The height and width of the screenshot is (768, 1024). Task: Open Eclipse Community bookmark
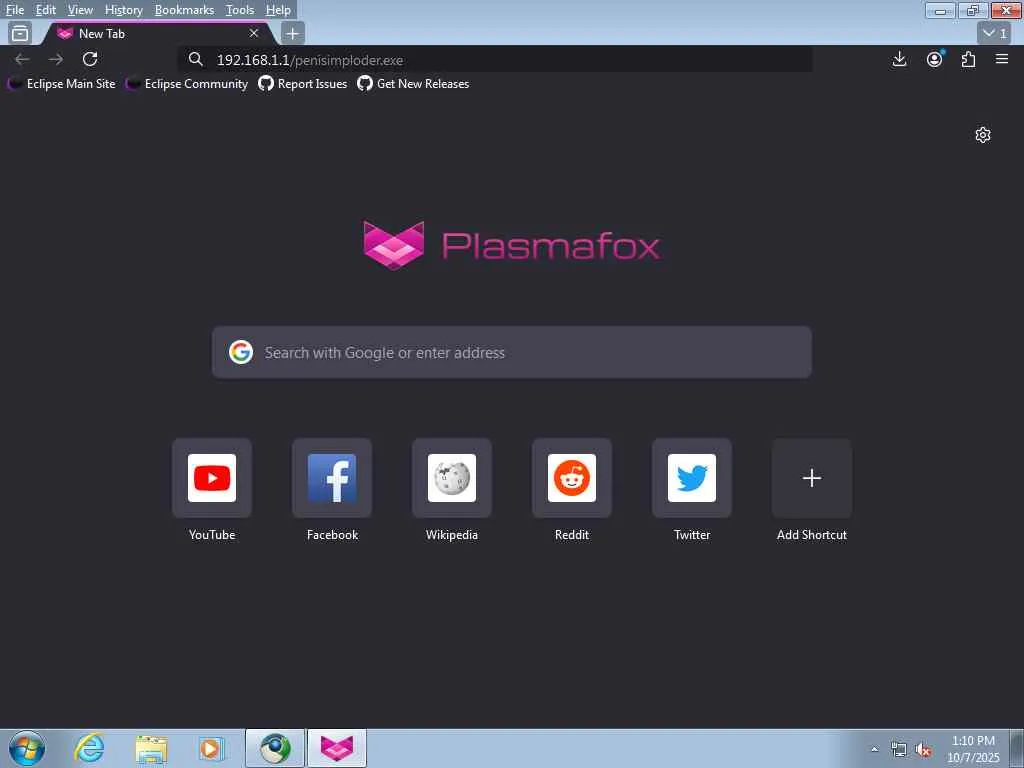pos(187,84)
